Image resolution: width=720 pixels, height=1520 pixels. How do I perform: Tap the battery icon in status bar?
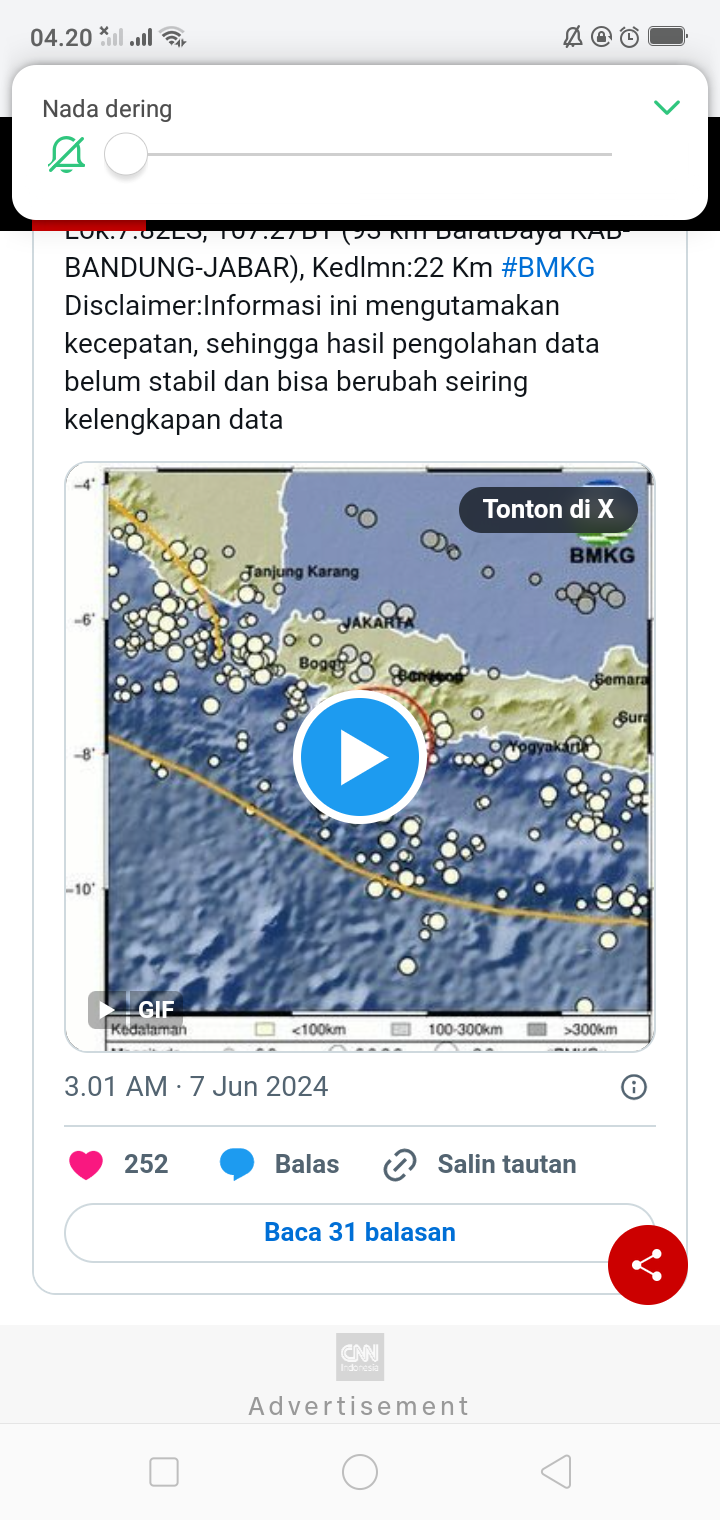click(x=667, y=37)
